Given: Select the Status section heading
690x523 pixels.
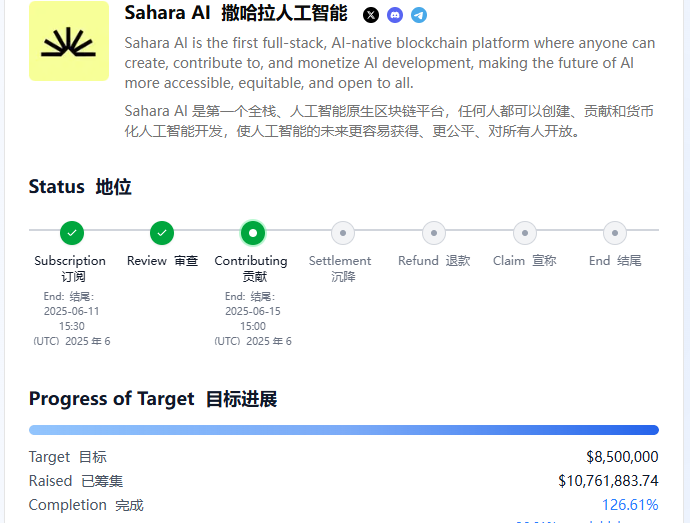Looking at the screenshot, I should coord(80,187).
